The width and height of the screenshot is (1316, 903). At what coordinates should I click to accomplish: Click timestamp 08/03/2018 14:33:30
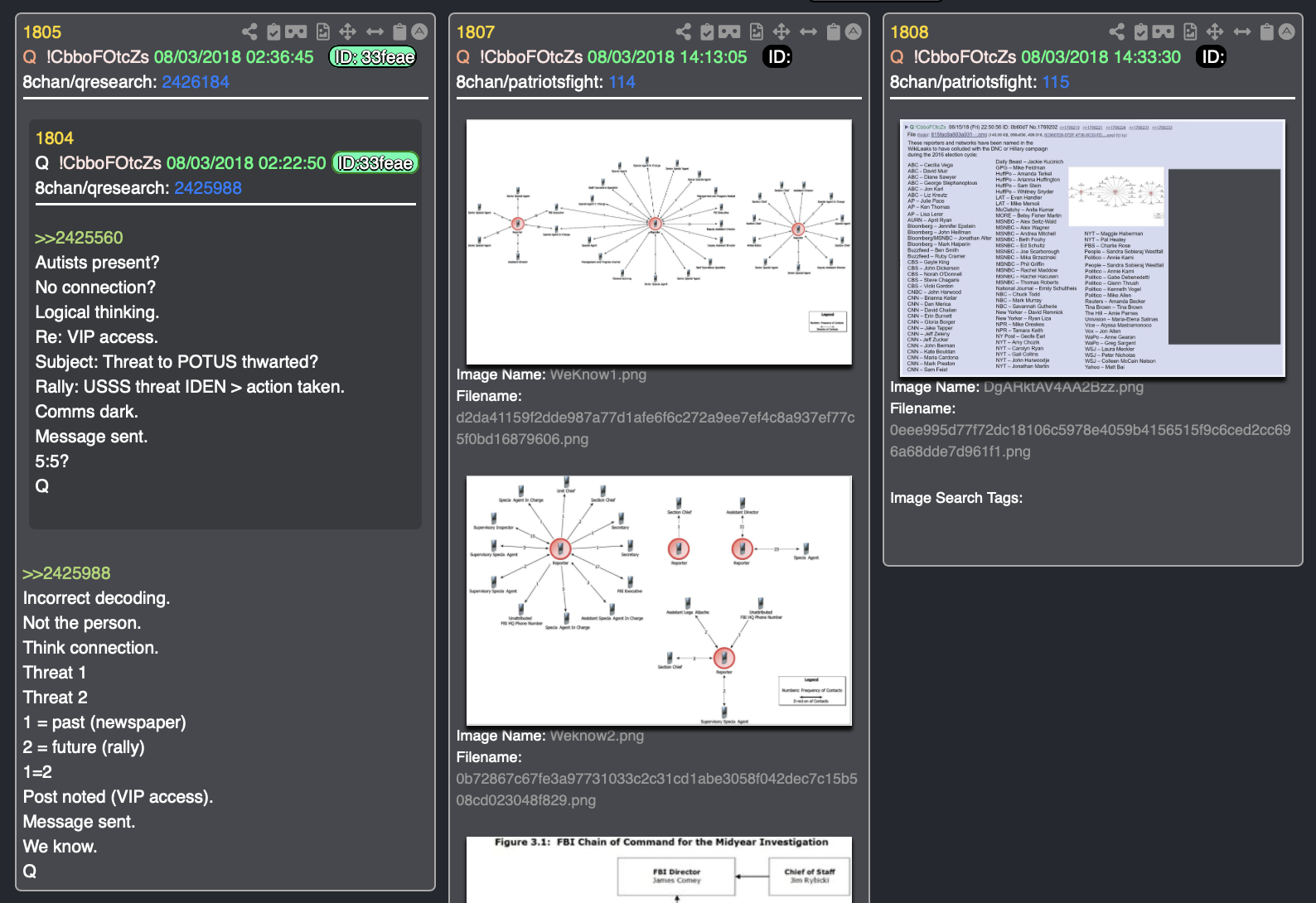[1101, 57]
